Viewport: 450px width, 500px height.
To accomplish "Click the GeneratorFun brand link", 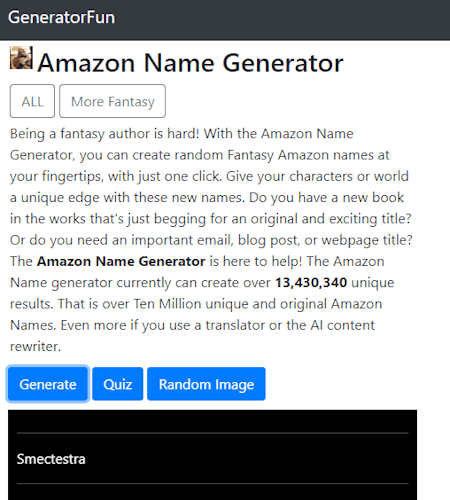I will pos(61,17).
